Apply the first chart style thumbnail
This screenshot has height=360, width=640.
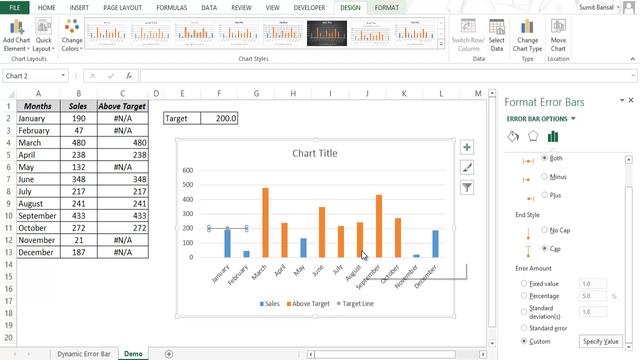107,33
